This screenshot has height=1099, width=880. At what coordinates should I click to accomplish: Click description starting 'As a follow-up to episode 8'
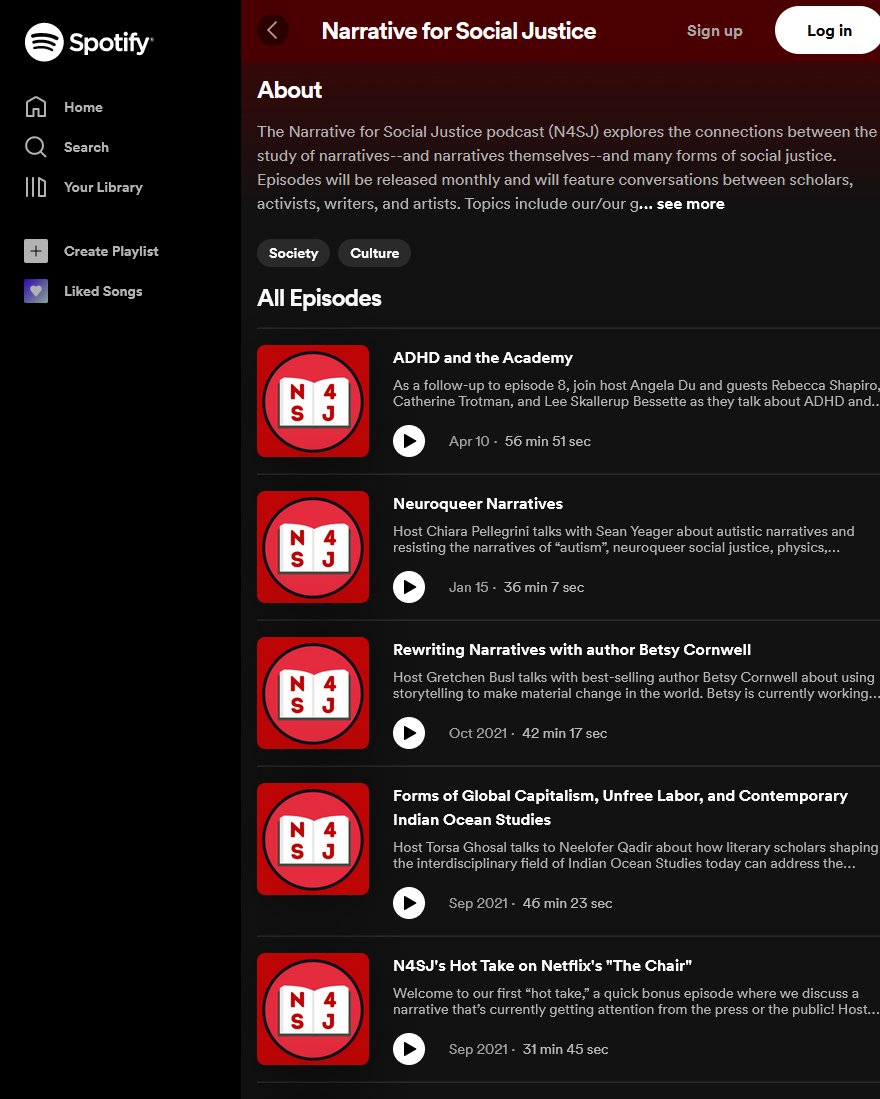635,393
